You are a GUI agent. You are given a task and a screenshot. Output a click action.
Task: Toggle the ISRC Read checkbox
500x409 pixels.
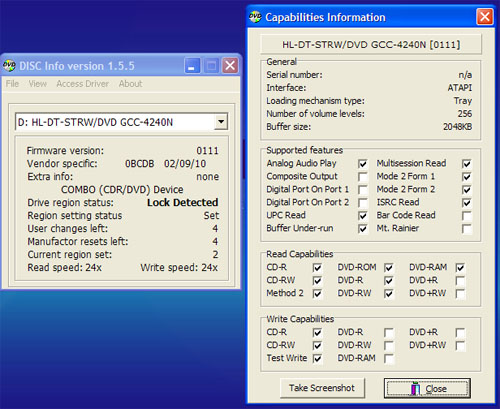(x=467, y=203)
